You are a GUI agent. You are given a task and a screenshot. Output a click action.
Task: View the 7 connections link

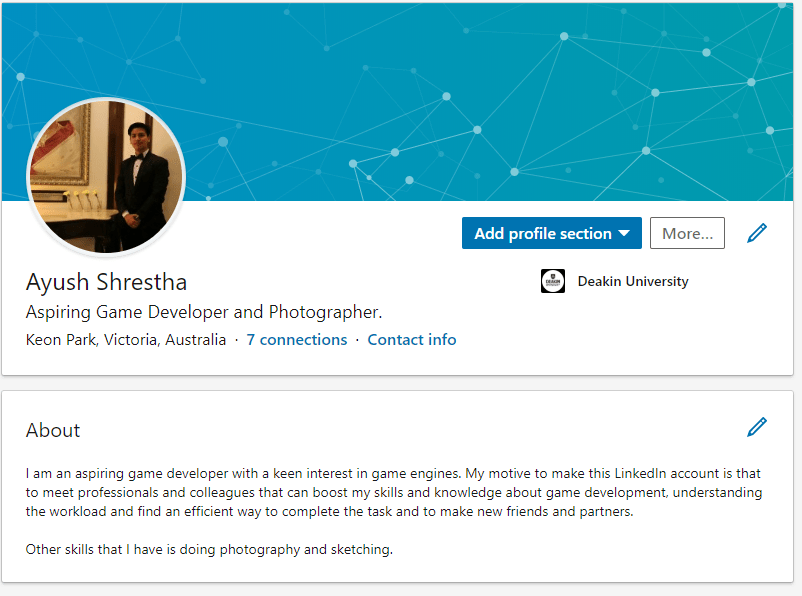pos(296,340)
